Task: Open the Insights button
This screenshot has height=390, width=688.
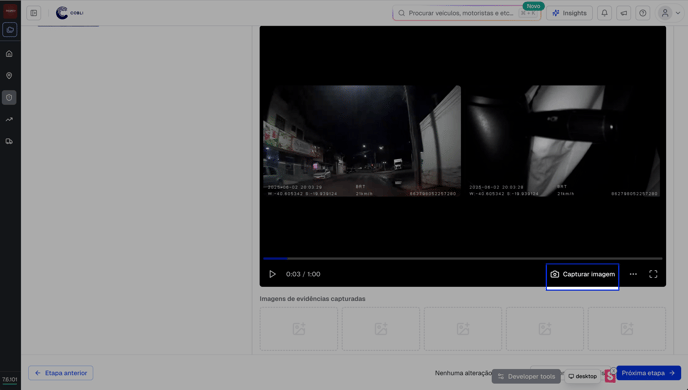Action: pyautogui.click(x=569, y=13)
